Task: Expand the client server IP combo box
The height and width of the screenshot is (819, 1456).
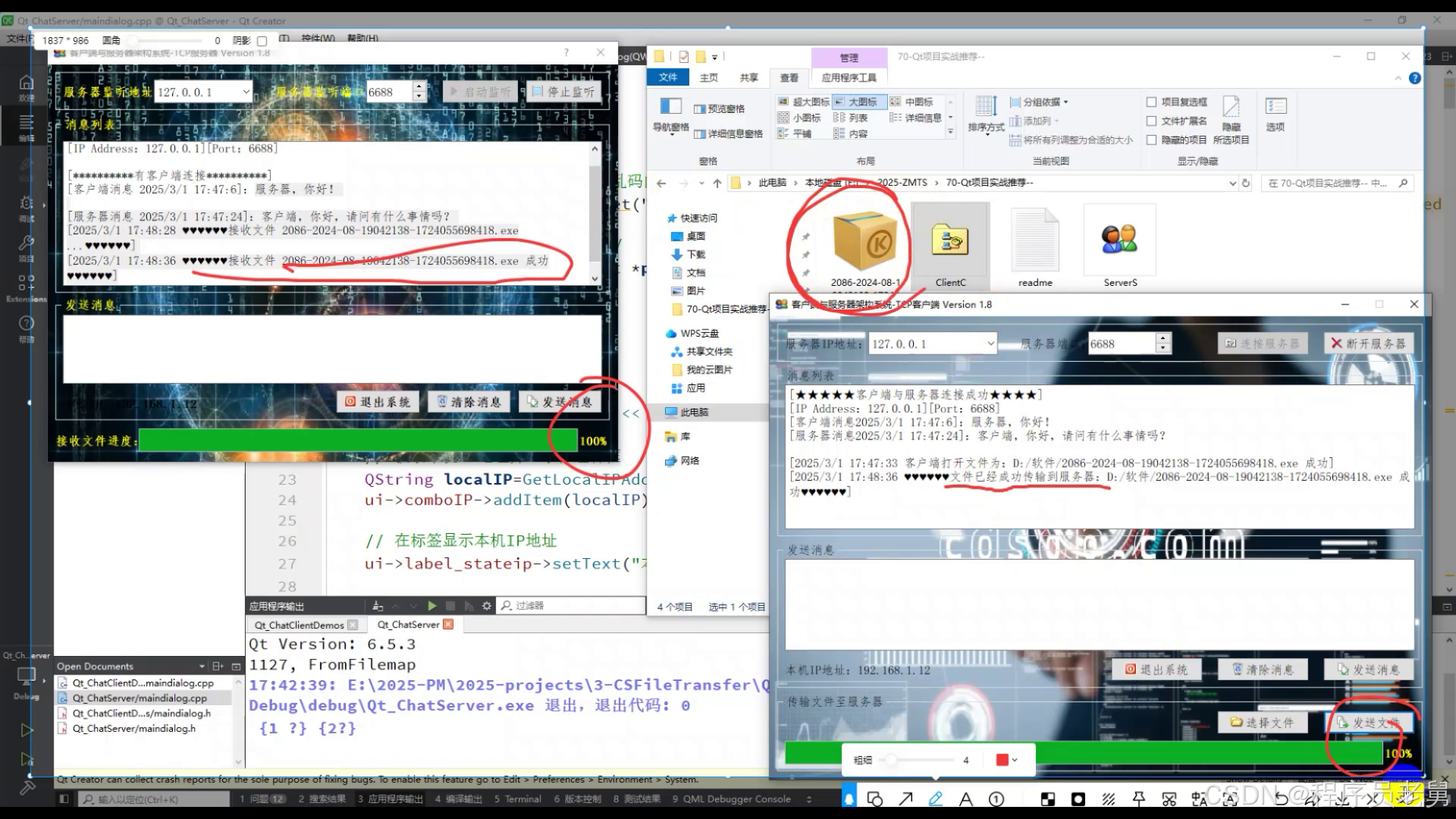Action: tap(990, 344)
